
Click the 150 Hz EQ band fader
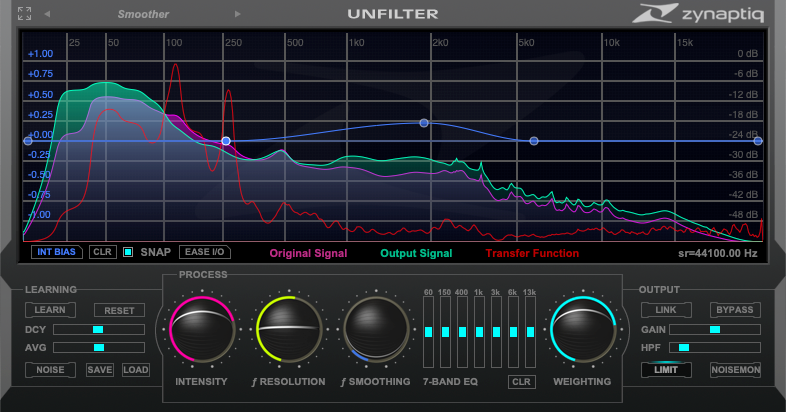point(446,332)
